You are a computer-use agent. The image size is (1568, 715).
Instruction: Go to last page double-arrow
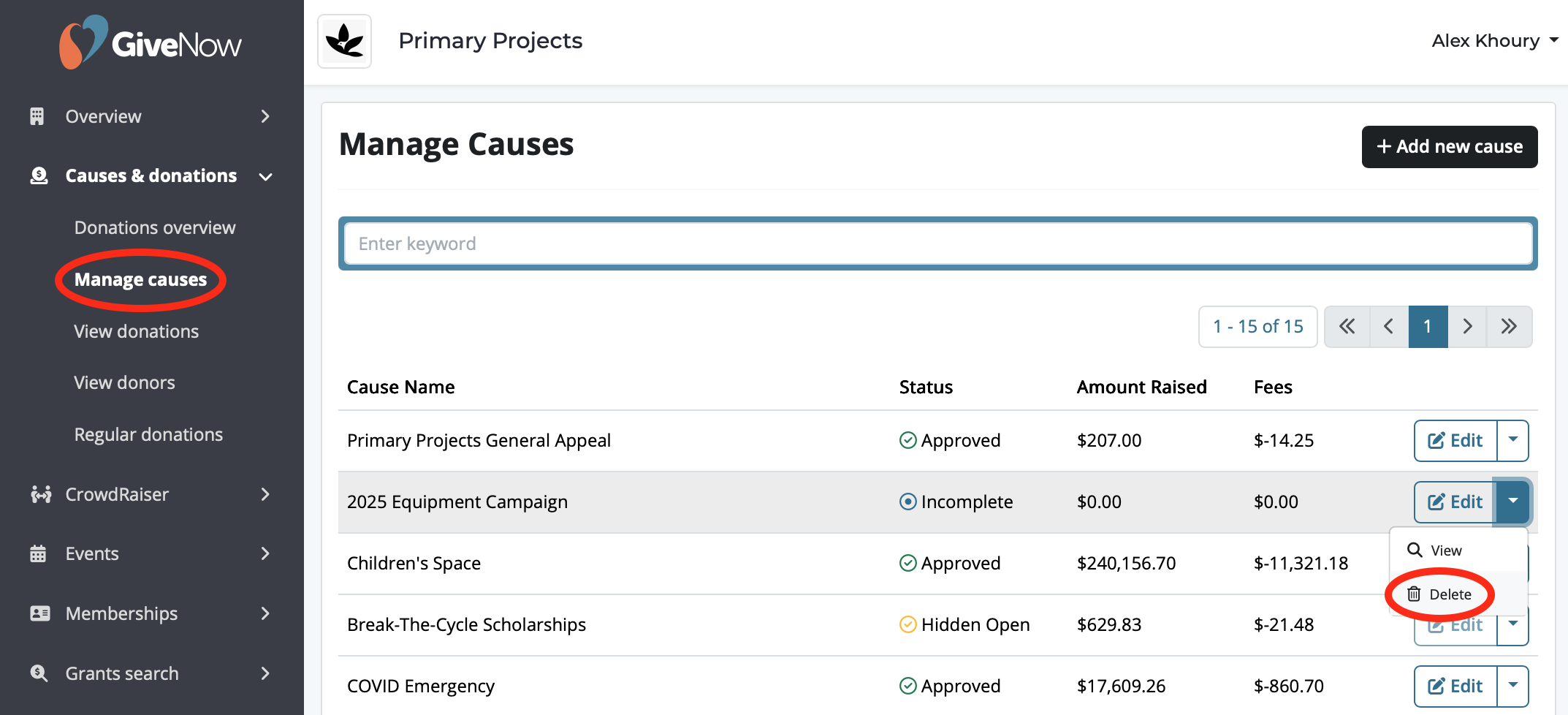coord(1510,326)
